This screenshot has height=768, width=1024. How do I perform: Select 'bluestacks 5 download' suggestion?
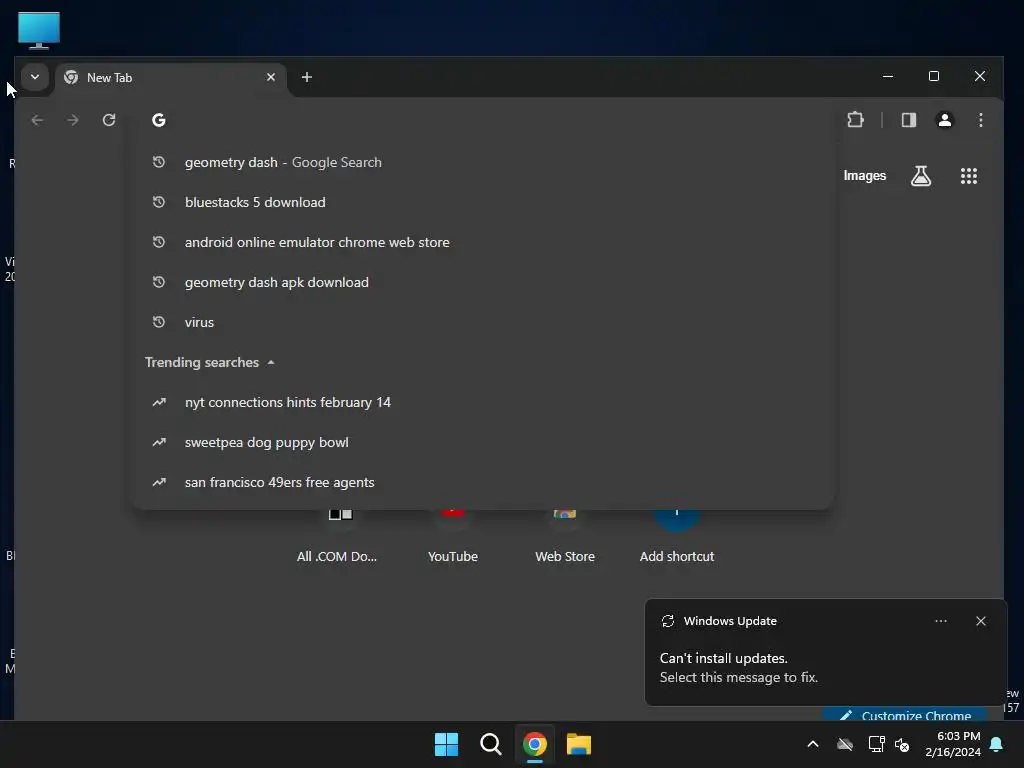(x=483, y=202)
